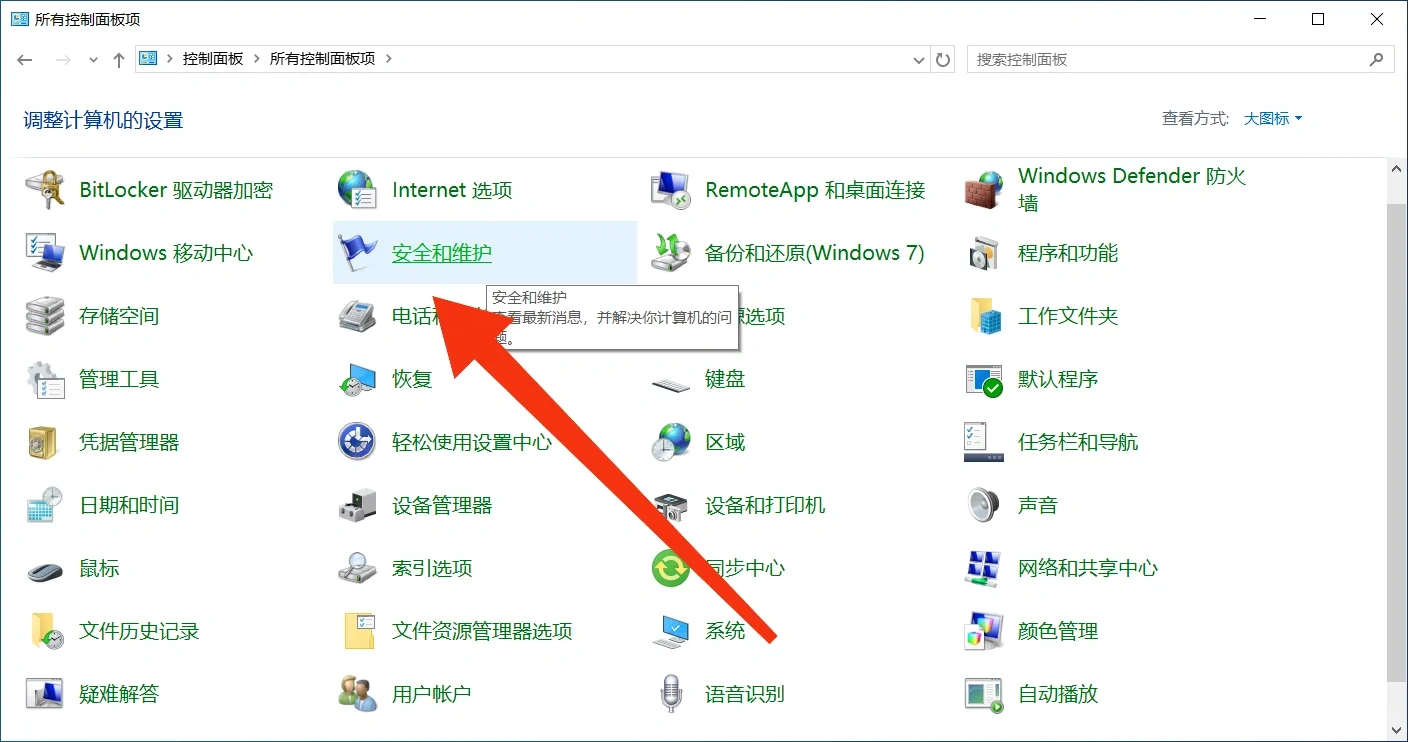Click the 轻松使用设置中心 accessibility icon
Screen dimensions: 1408x742
tap(357, 442)
